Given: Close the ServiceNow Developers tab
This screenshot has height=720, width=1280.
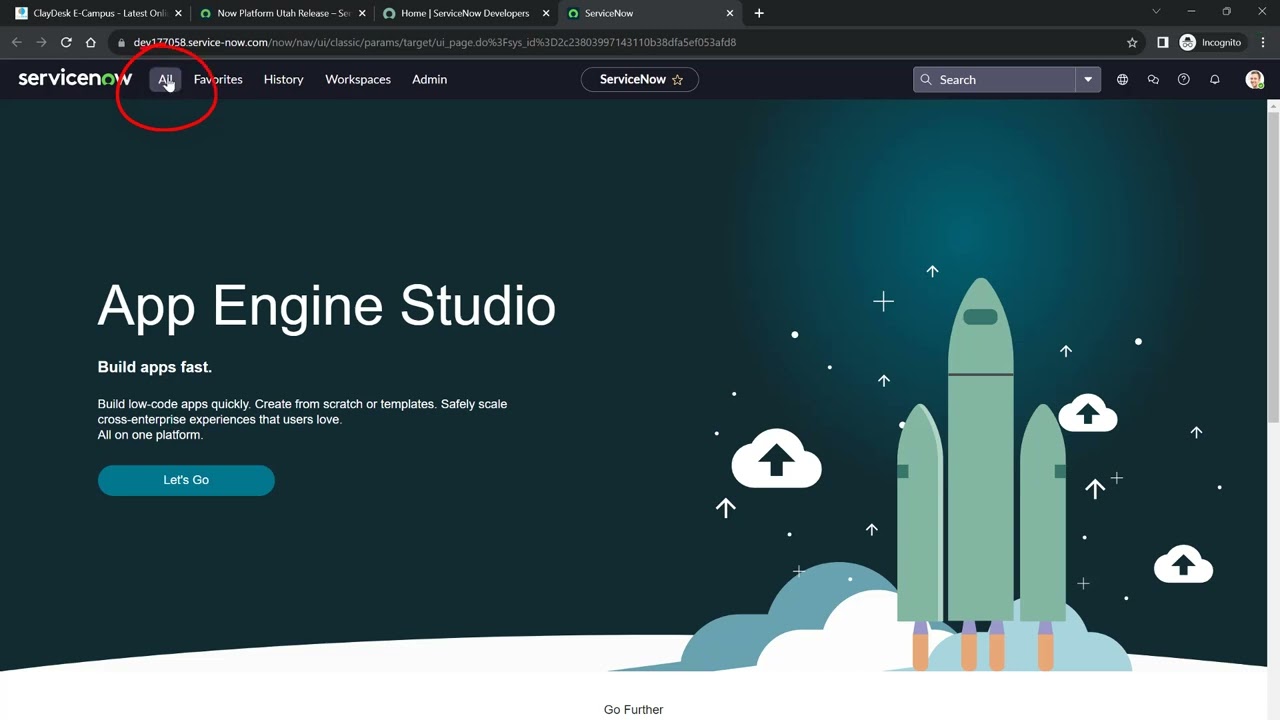Looking at the screenshot, I should pos(546,13).
